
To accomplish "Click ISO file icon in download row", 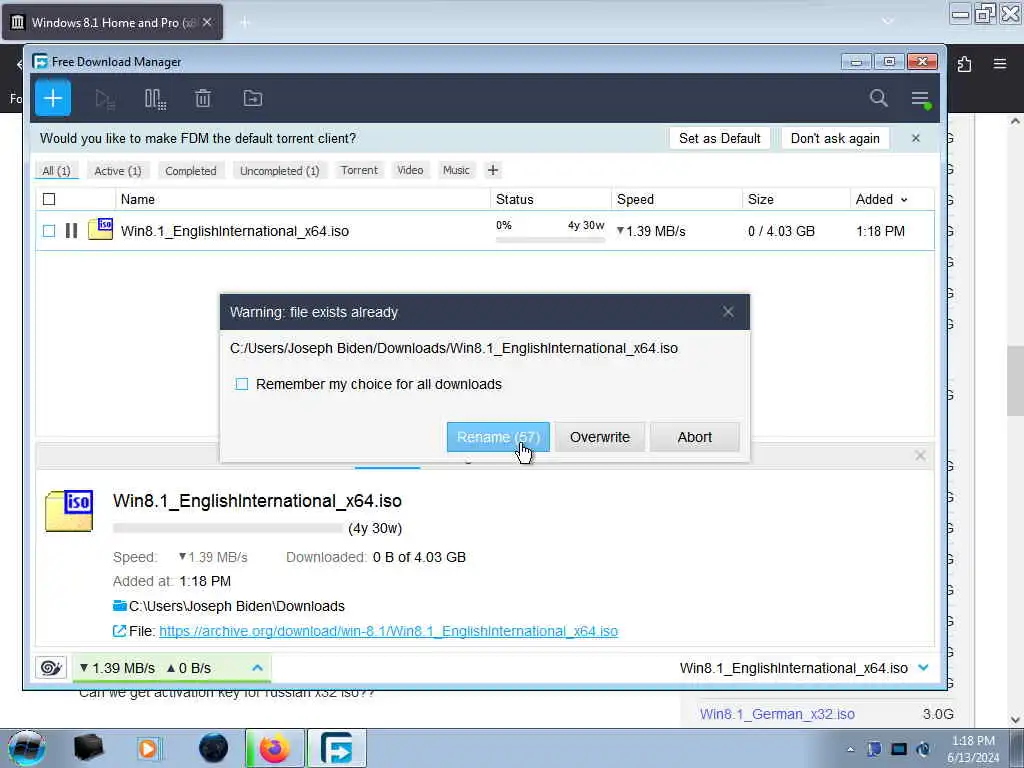I will click(x=101, y=229).
